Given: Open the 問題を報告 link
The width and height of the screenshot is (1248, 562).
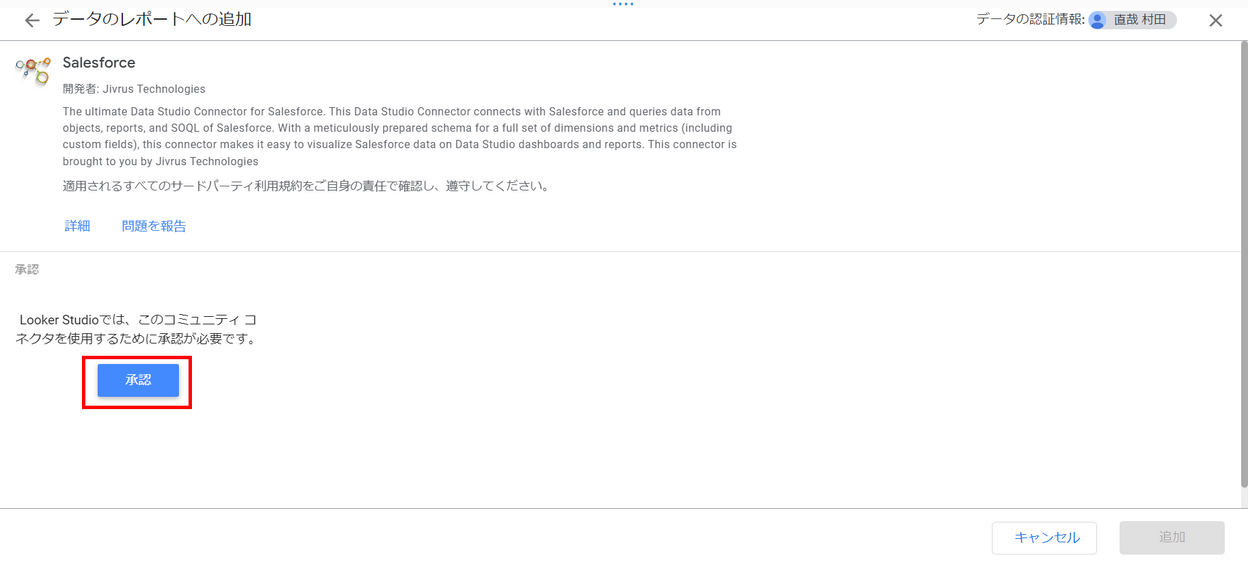Looking at the screenshot, I should pyautogui.click(x=154, y=226).
